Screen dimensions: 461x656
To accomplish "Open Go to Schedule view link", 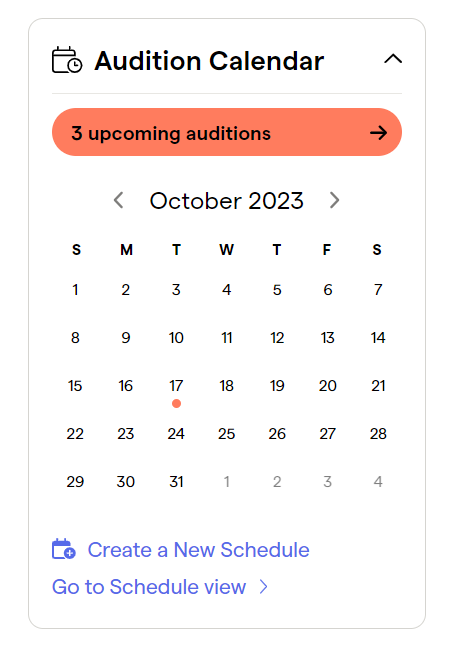I will 149,587.
